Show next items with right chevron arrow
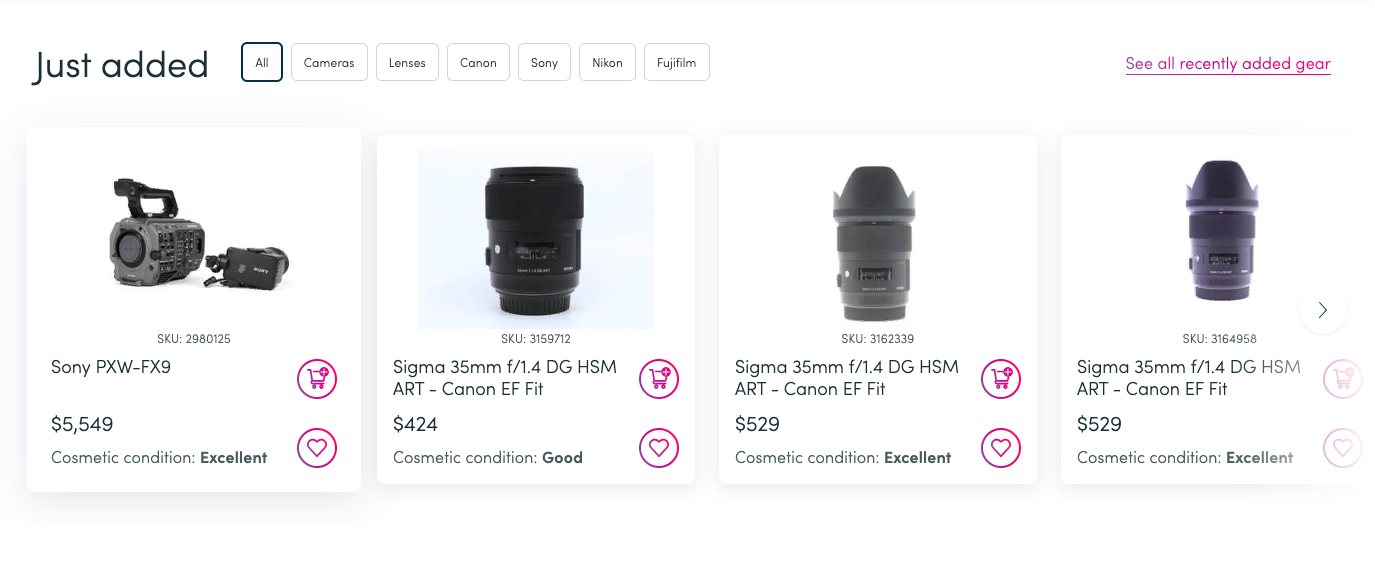Image resolution: width=1375 pixels, height=561 pixels. pos(1323,310)
